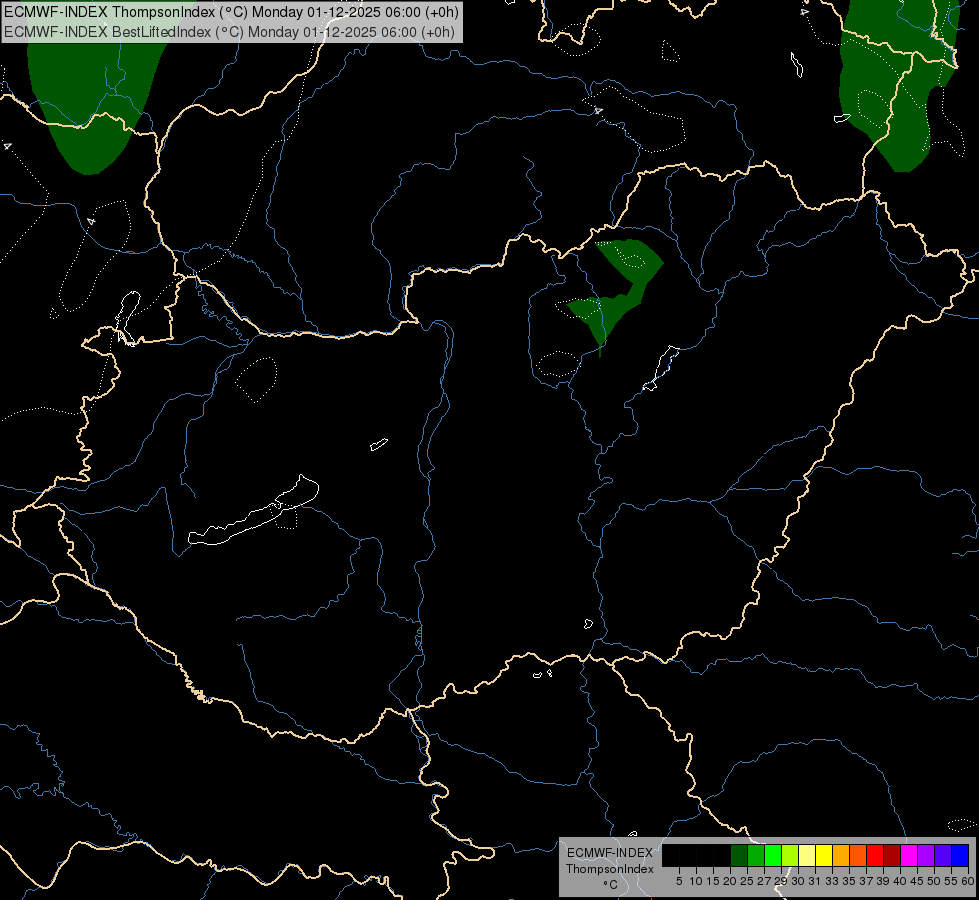
Task: Click the legend °C unit label
Action: point(610,885)
